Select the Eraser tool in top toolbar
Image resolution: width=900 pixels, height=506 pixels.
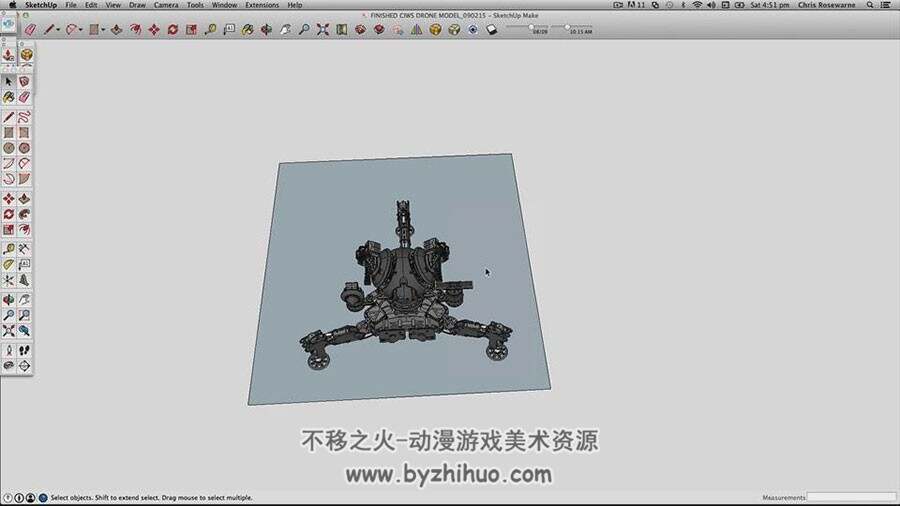pyautogui.click(x=30, y=29)
